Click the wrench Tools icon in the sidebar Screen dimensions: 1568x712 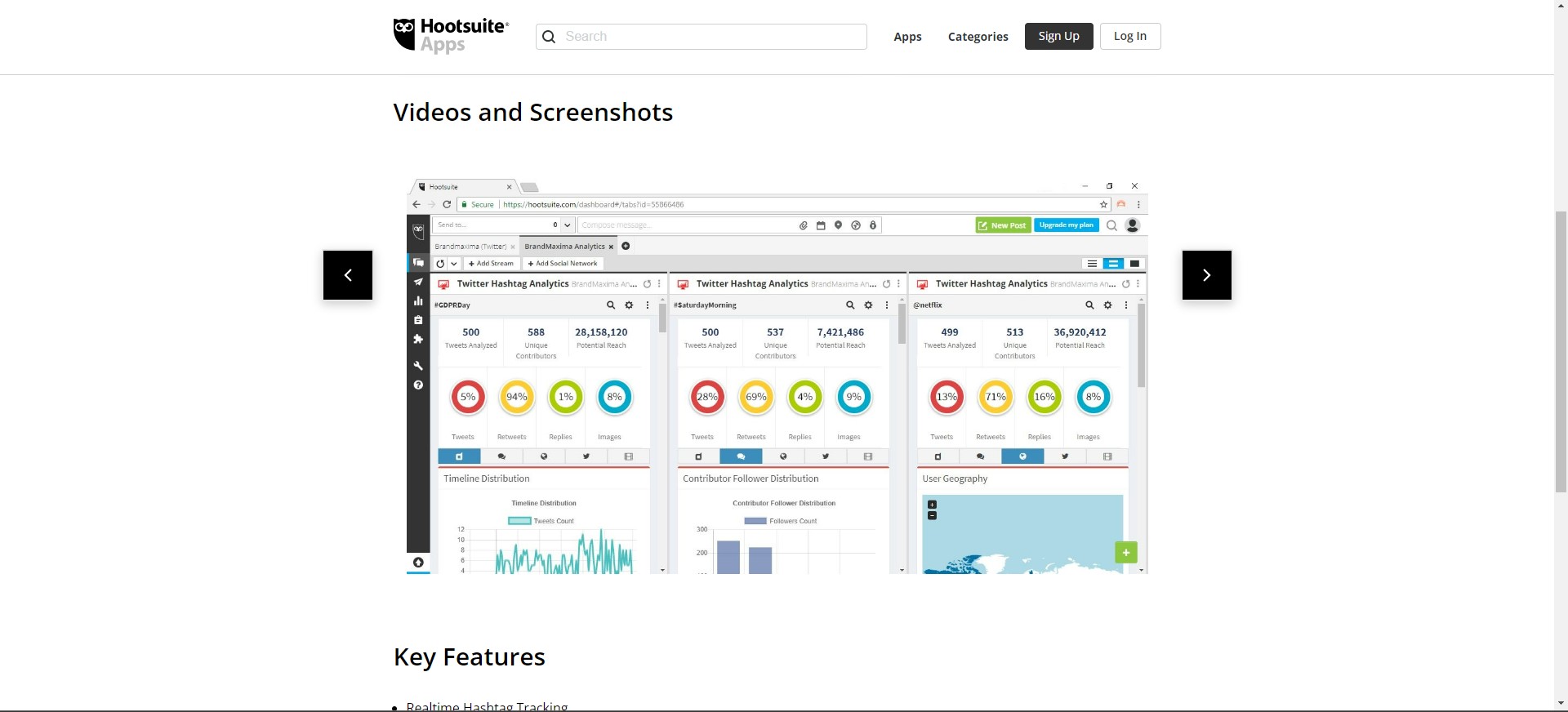[x=418, y=366]
